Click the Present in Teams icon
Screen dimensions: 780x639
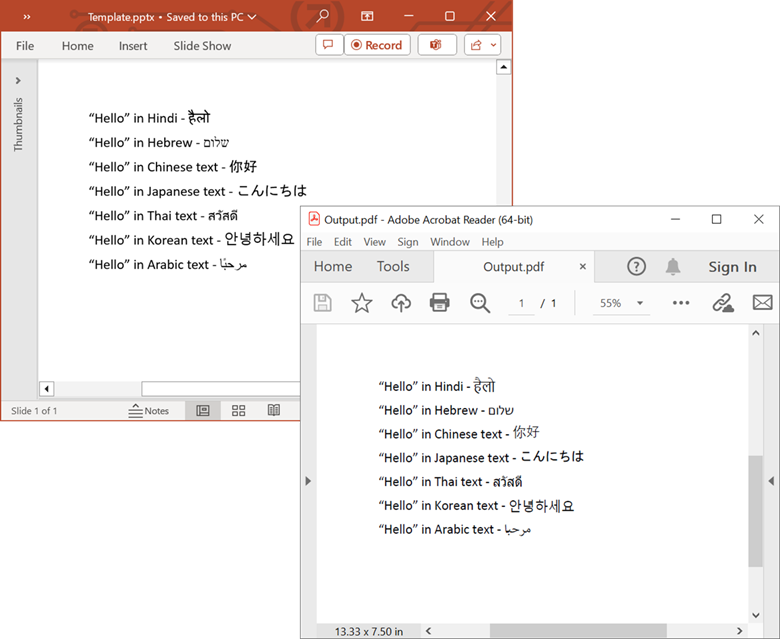click(436, 45)
